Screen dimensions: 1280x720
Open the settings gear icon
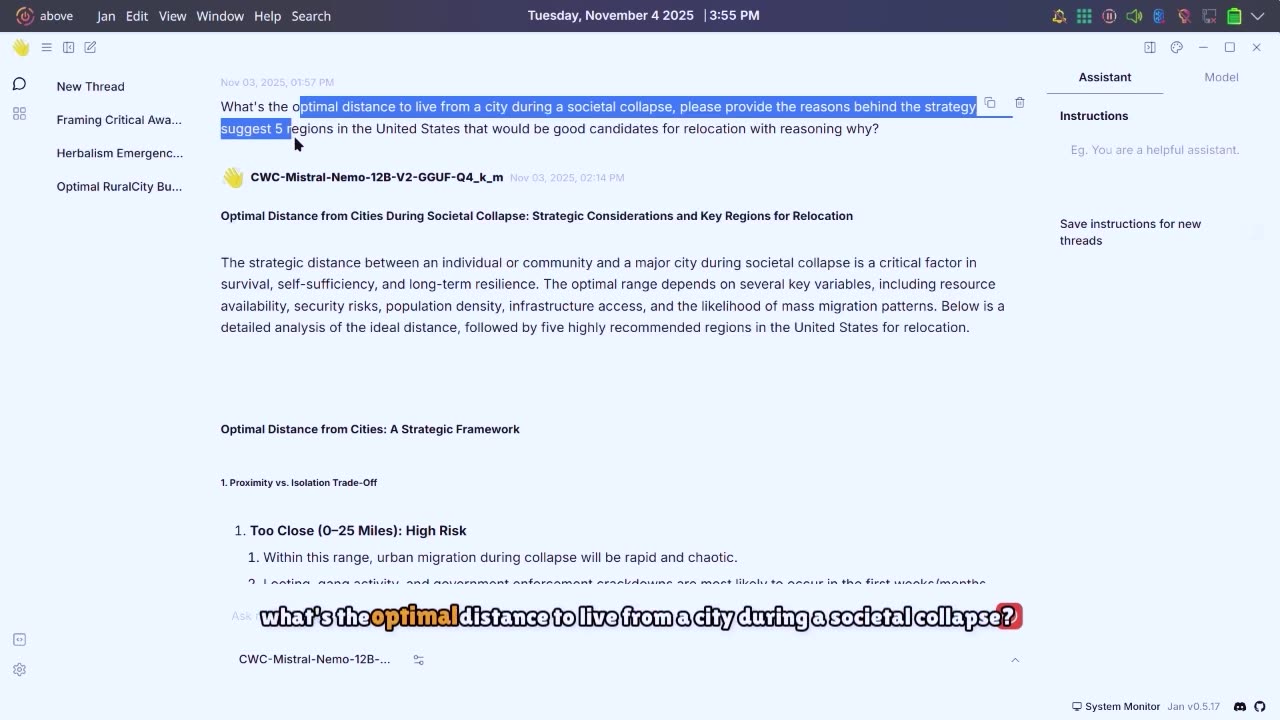pos(19,670)
